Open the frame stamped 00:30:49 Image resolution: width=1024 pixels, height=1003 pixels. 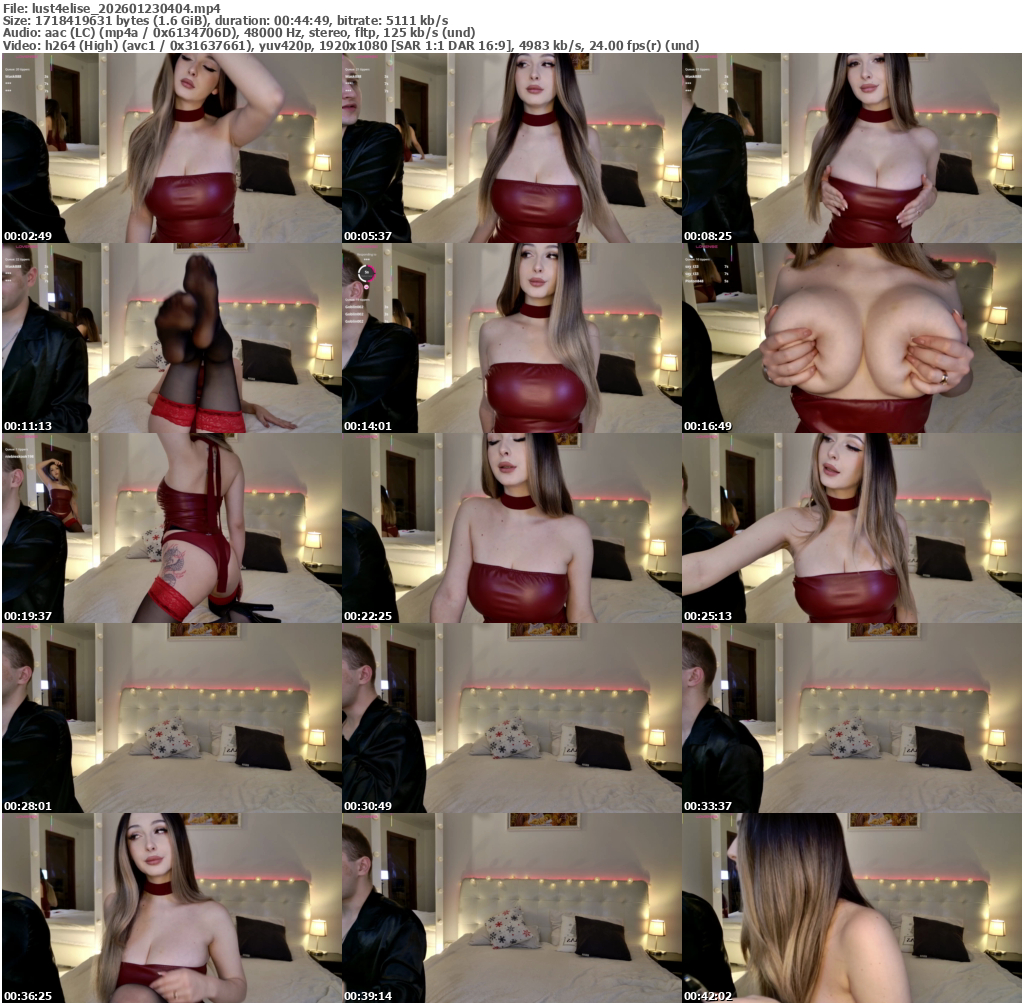point(511,718)
